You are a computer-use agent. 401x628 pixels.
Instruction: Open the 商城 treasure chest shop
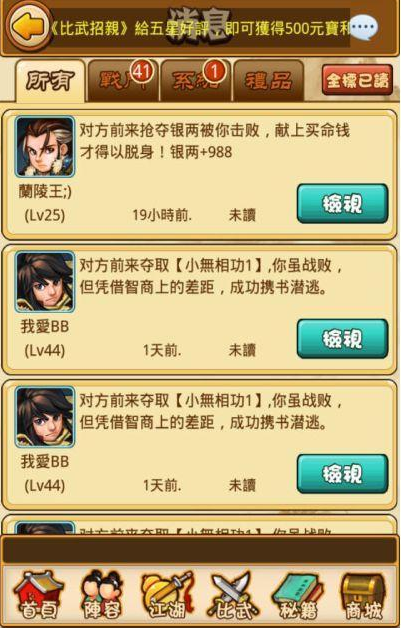click(363, 595)
